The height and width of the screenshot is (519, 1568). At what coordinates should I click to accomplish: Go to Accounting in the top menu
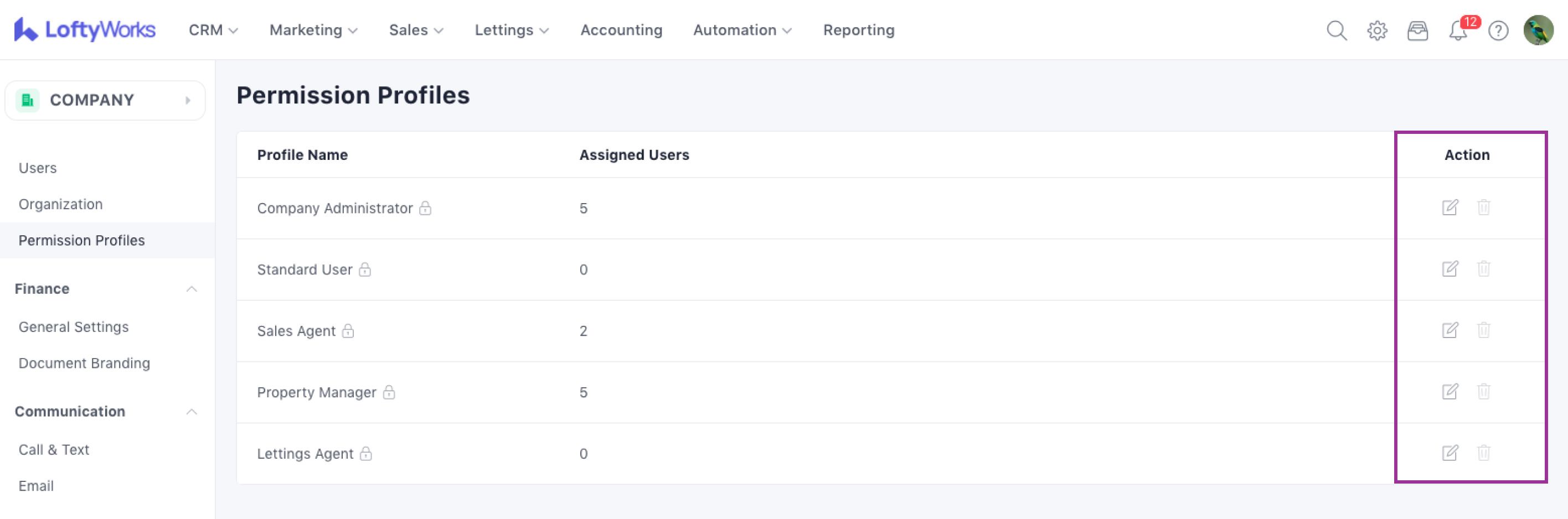tap(621, 30)
